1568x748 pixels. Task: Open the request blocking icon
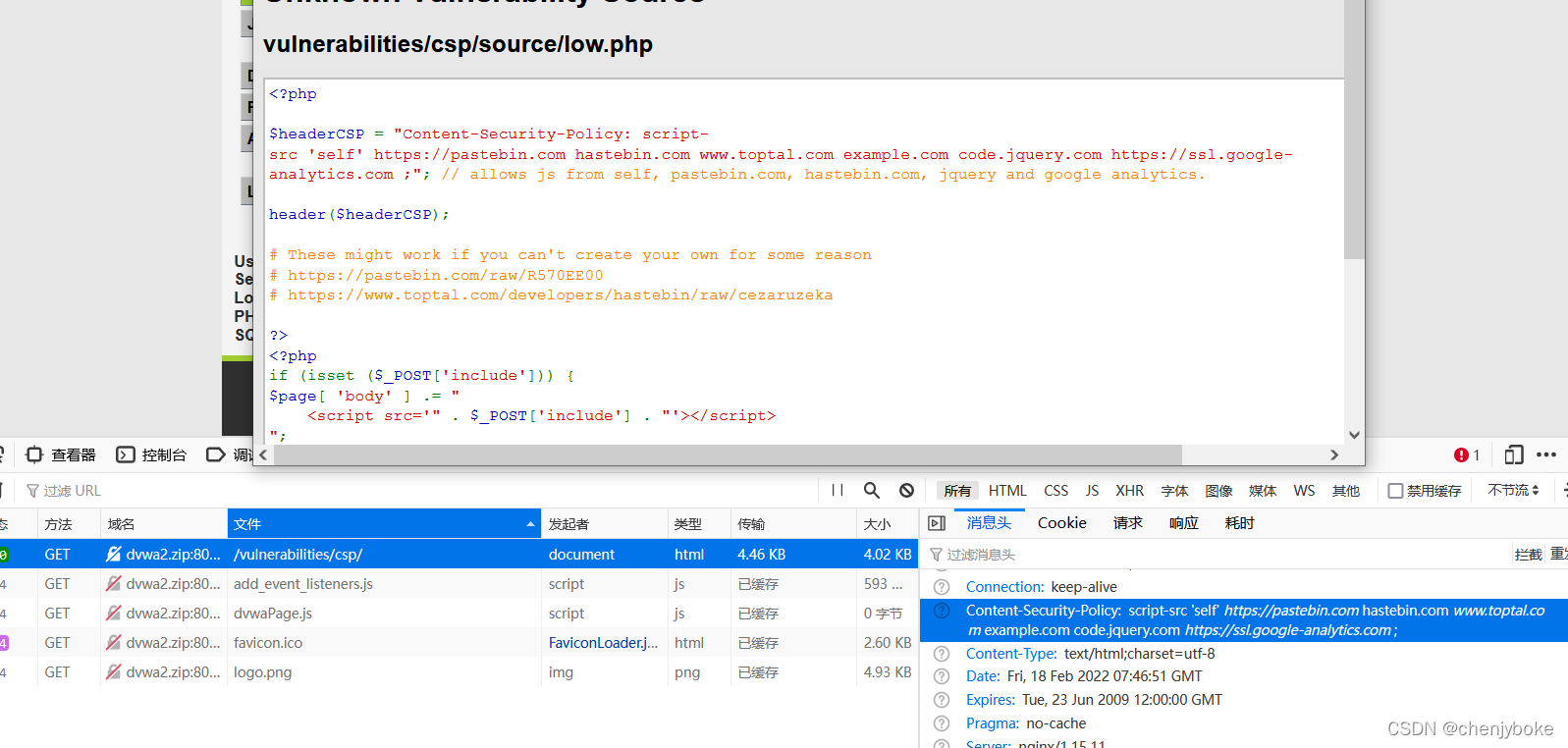click(907, 490)
